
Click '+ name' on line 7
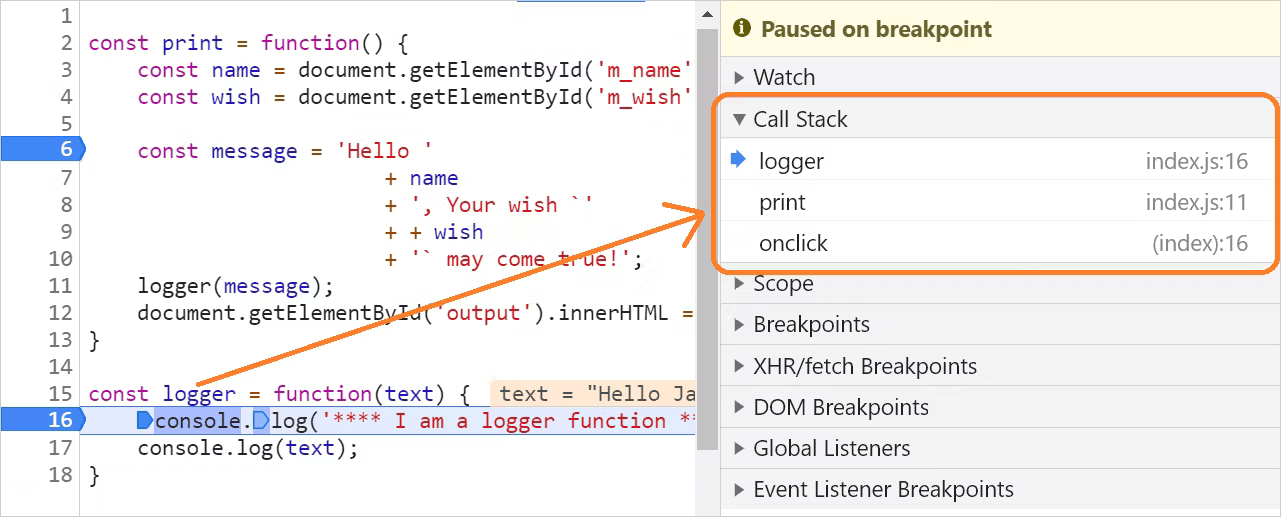[x=421, y=178]
